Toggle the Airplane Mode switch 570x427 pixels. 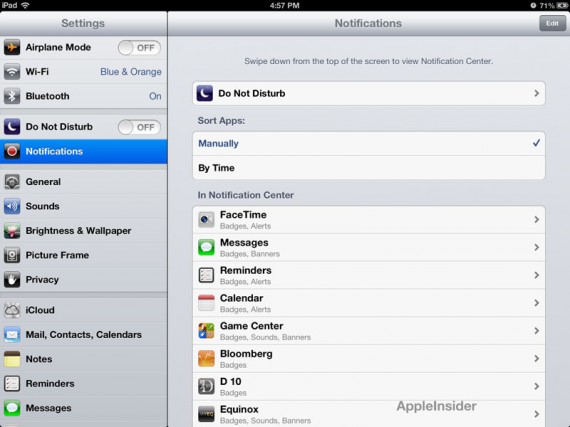click(139, 48)
